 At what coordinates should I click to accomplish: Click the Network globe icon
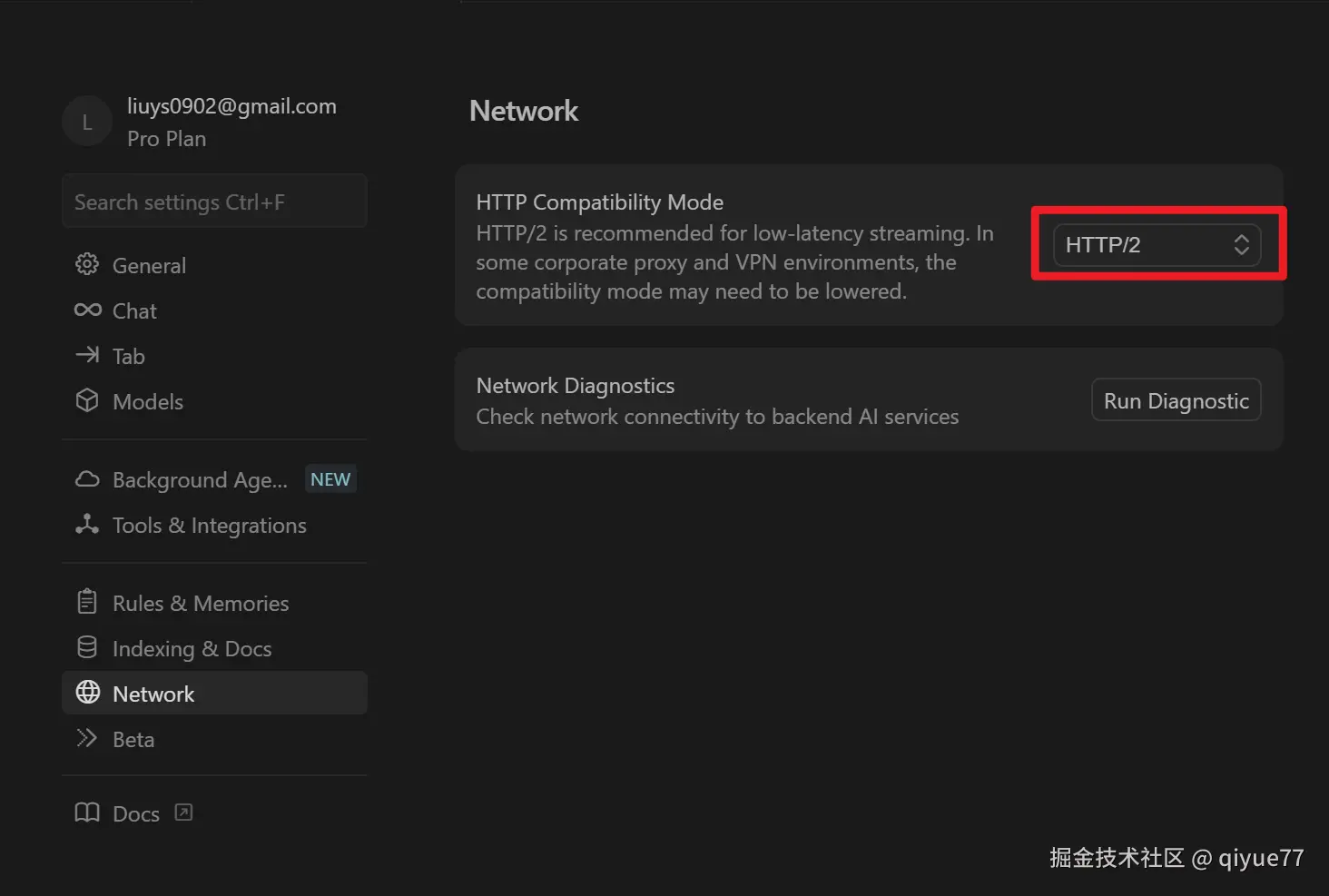(x=88, y=693)
